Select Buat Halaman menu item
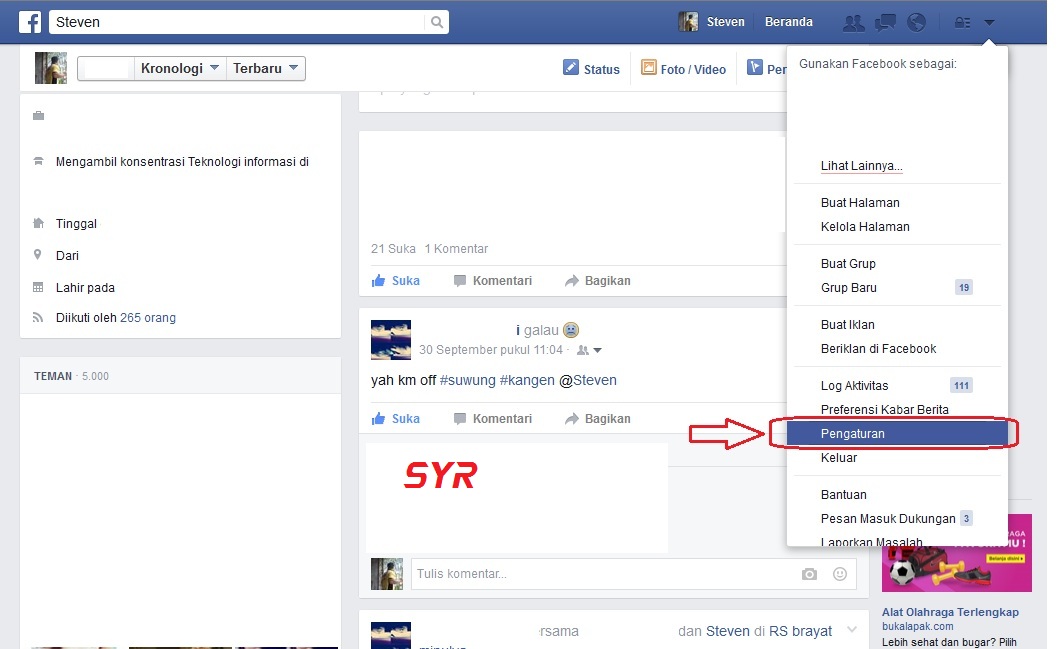This screenshot has height=649, width=1059. 860,203
